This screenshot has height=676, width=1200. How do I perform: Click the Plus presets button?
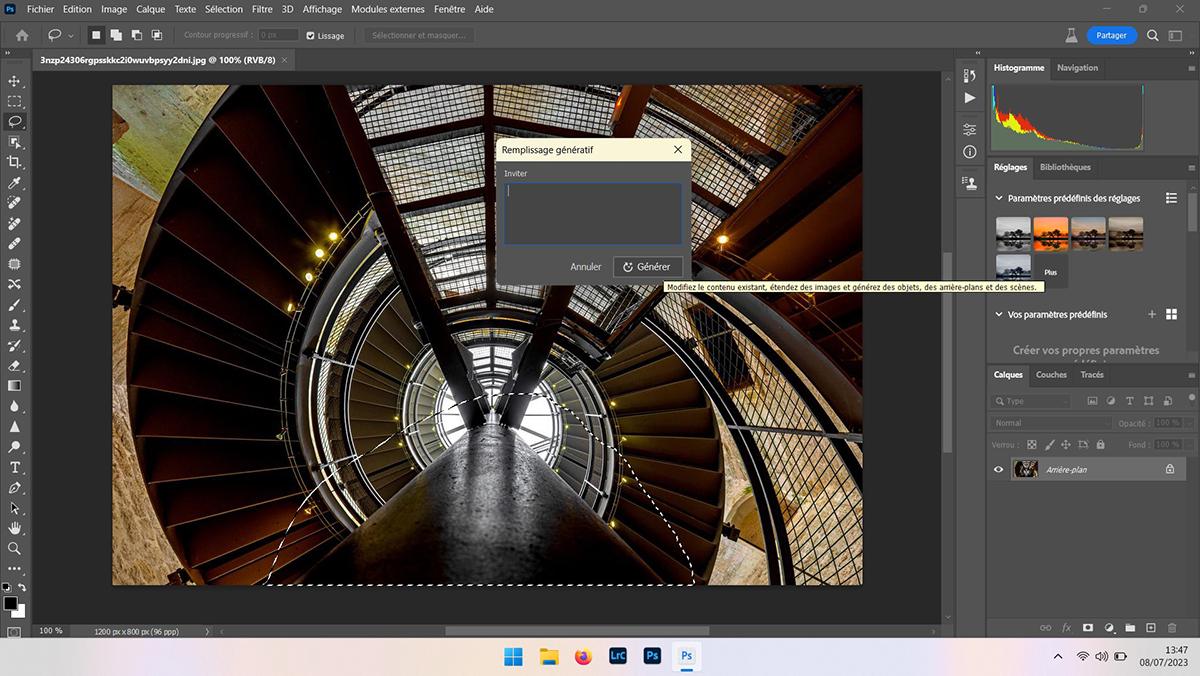click(1051, 271)
